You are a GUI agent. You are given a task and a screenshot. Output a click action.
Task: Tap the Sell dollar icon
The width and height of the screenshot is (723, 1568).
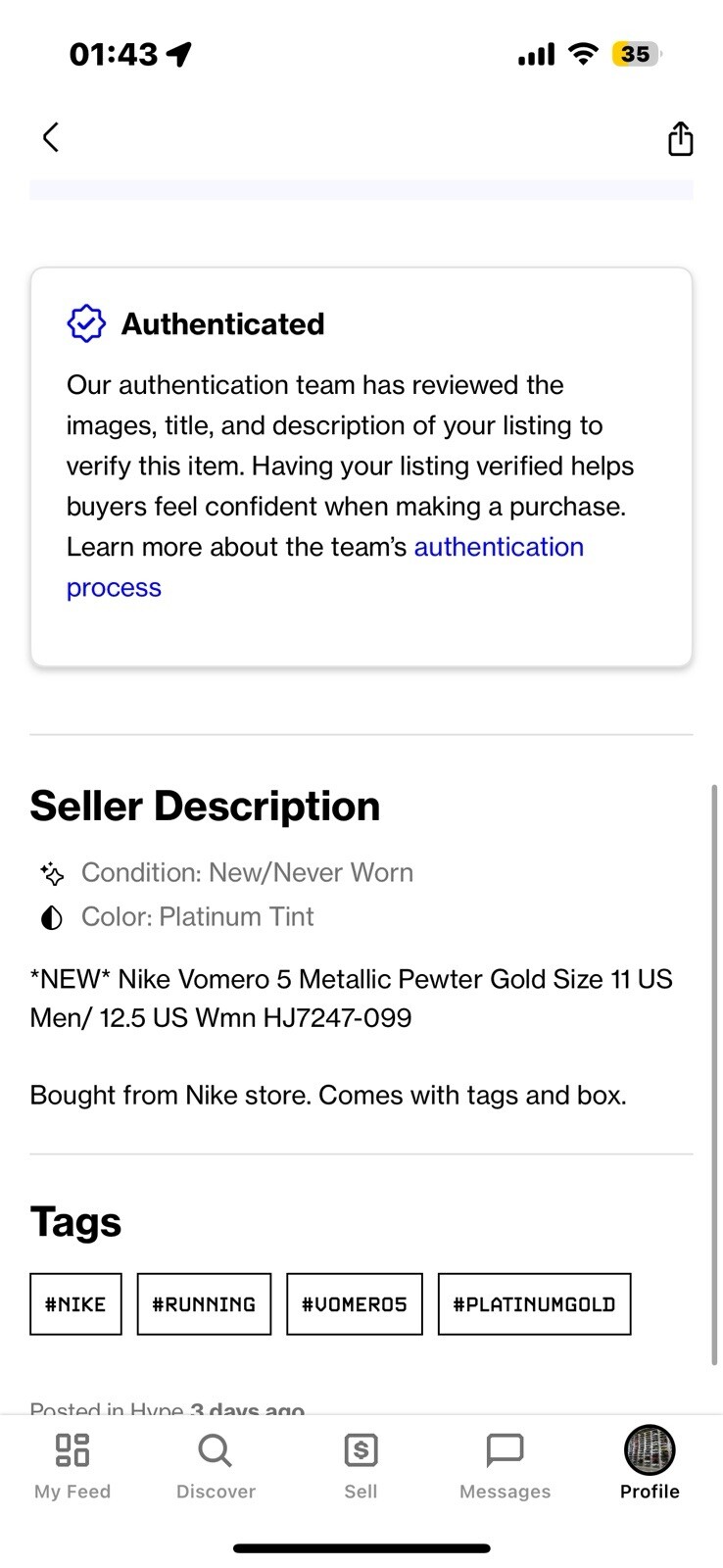[x=361, y=1449]
